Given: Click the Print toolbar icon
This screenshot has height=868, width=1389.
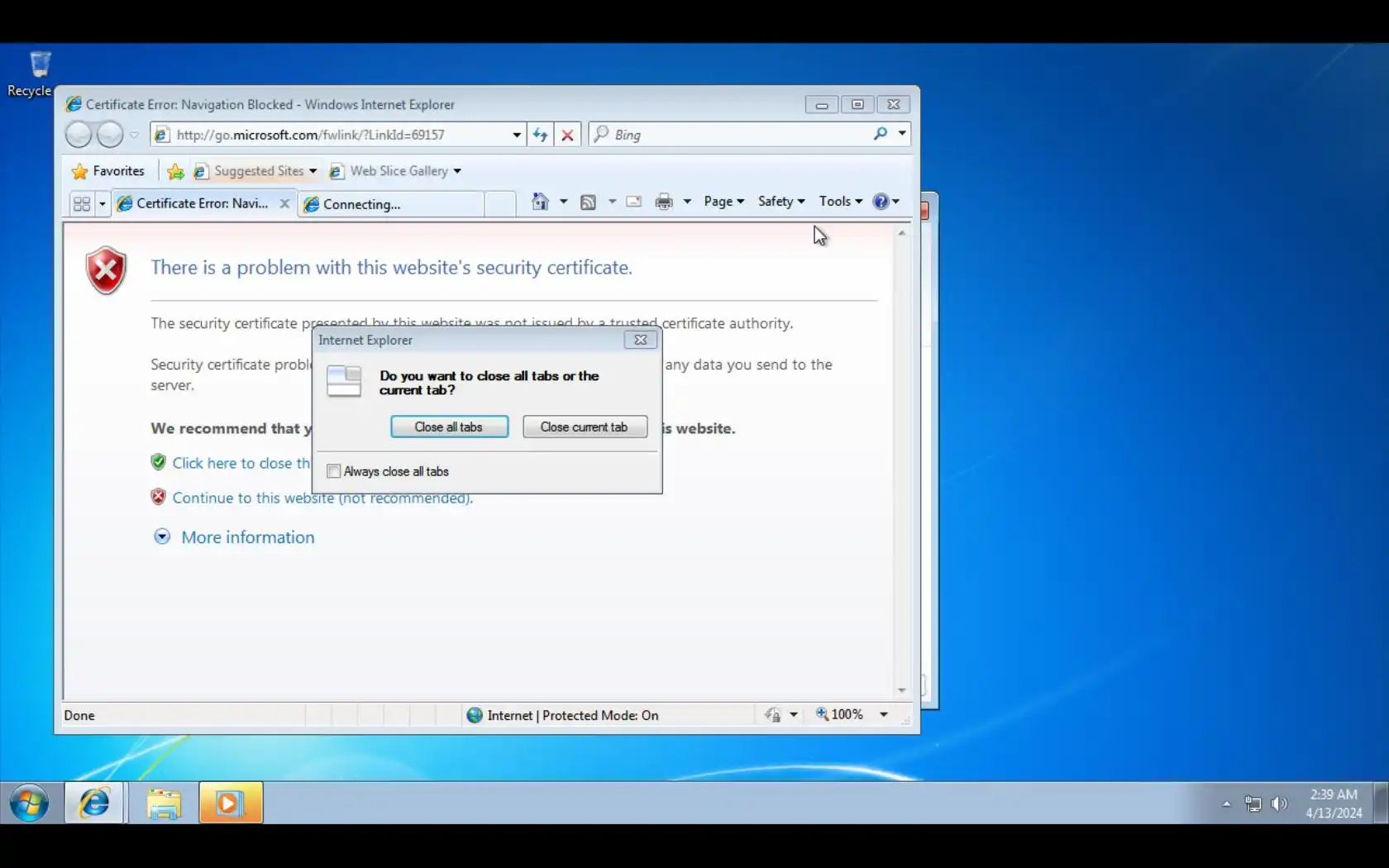Looking at the screenshot, I should (664, 202).
